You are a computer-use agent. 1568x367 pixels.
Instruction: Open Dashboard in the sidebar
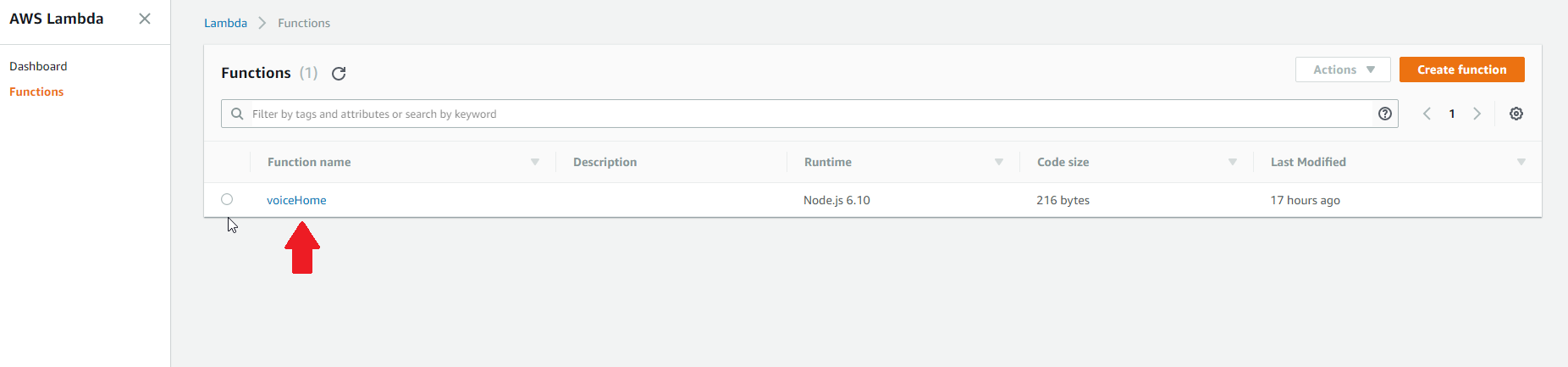(x=38, y=66)
